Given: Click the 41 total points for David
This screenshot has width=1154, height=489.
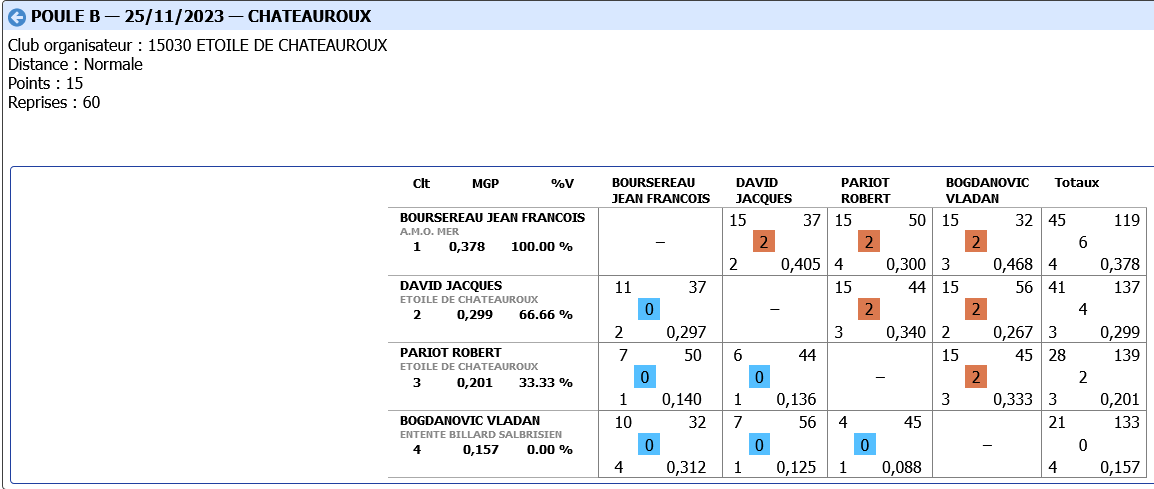Looking at the screenshot, I should click(x=1056, y=287).
